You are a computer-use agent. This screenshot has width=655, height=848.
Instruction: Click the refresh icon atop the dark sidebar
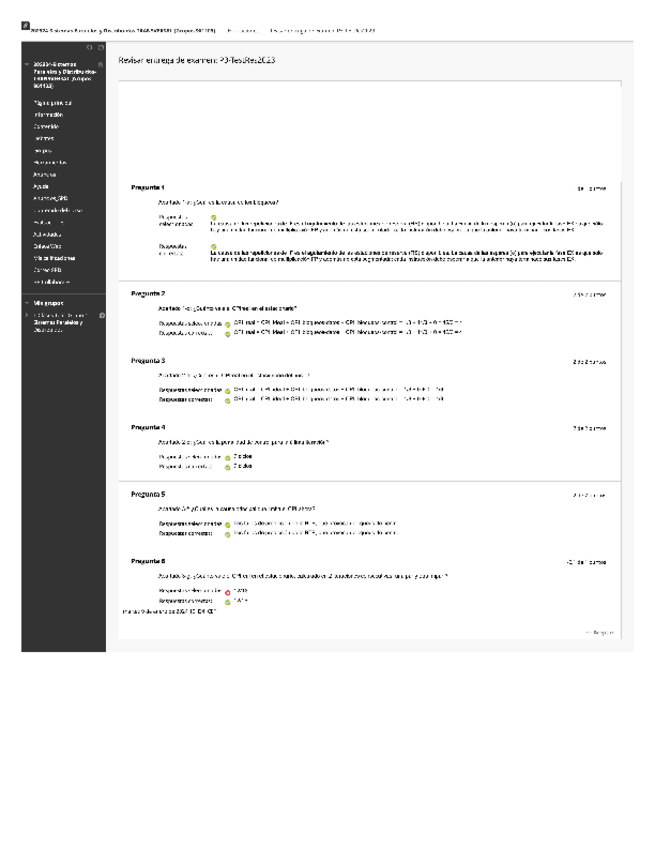(90, 48)
